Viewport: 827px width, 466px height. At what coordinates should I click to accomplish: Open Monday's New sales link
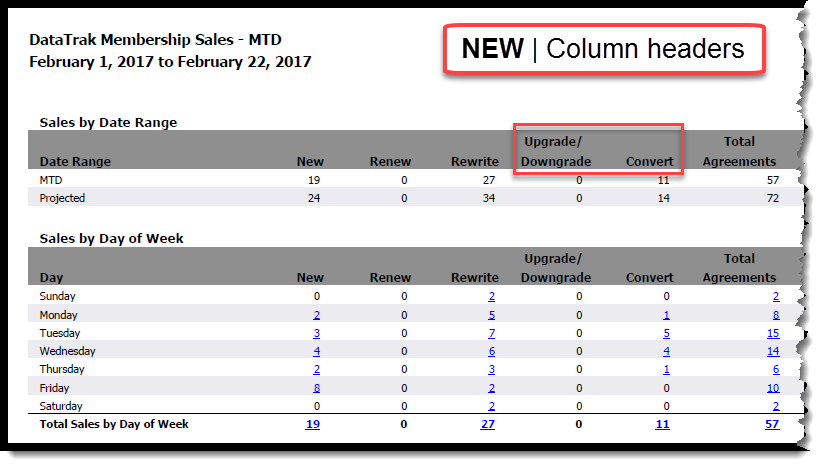point(316,315)
